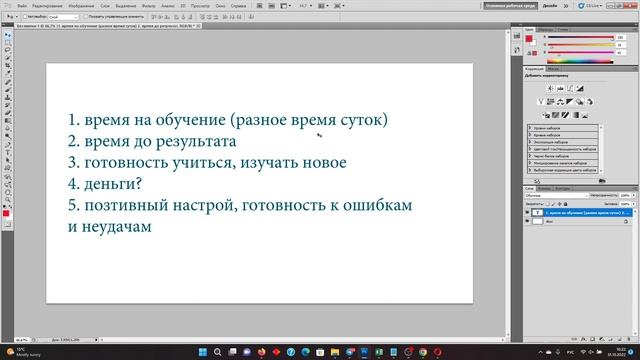Add a Curves adjustment

pyautogui.click(x=570, y=89)
